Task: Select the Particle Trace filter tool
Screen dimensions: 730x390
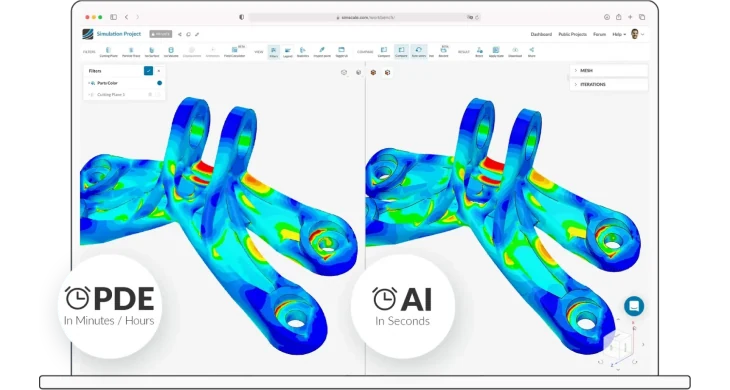Action: pos(131,52)
